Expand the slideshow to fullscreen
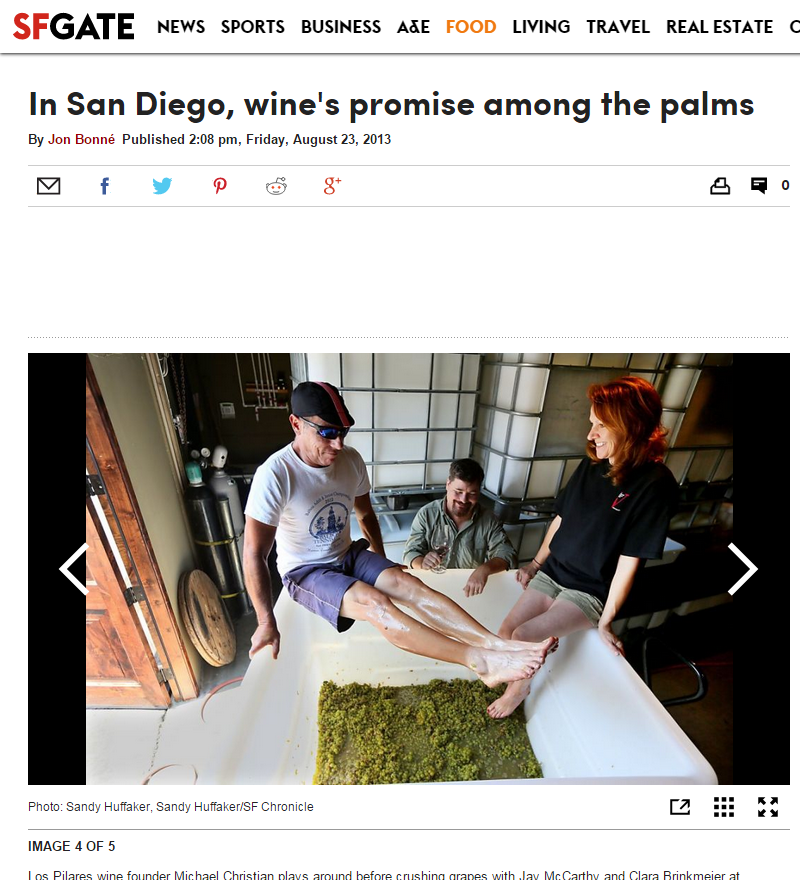The width and height of the screenshot is (800, 880). pyautogui.click(x=767, y=807)
